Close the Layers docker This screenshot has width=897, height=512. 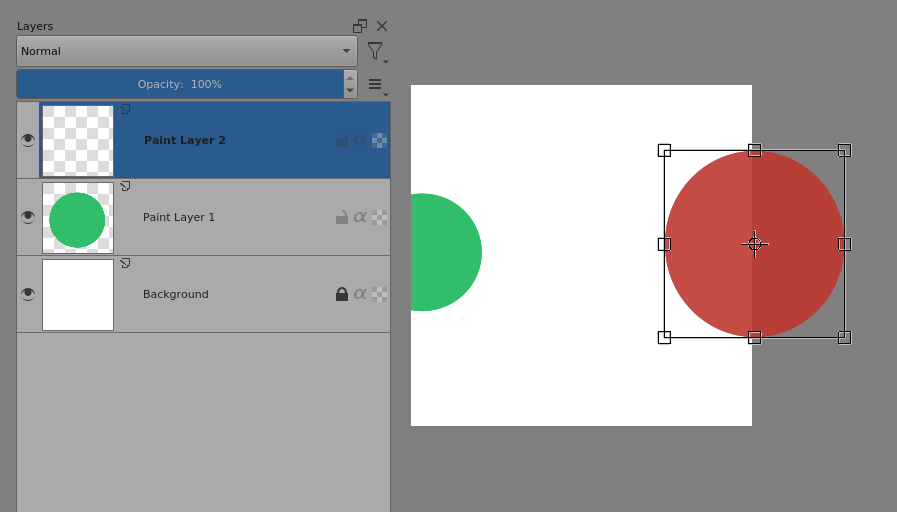382,26
